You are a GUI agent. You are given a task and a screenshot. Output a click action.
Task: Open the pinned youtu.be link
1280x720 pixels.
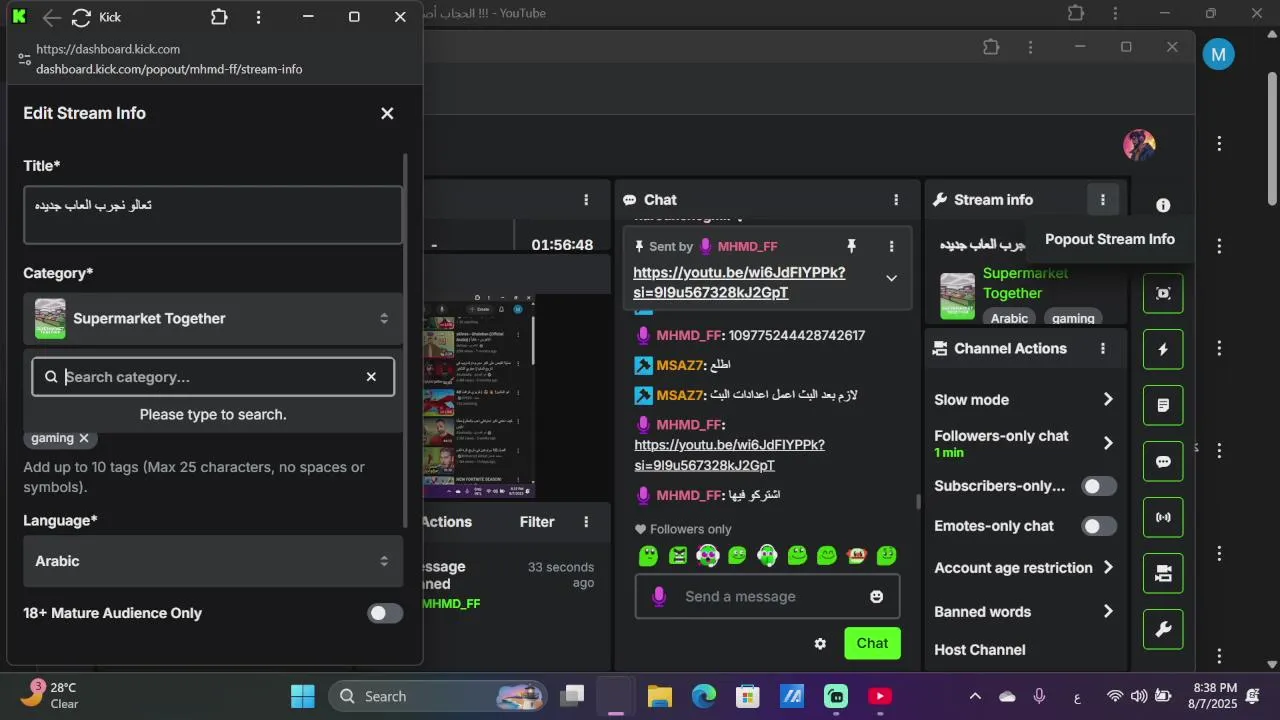(x=739, y=283)
